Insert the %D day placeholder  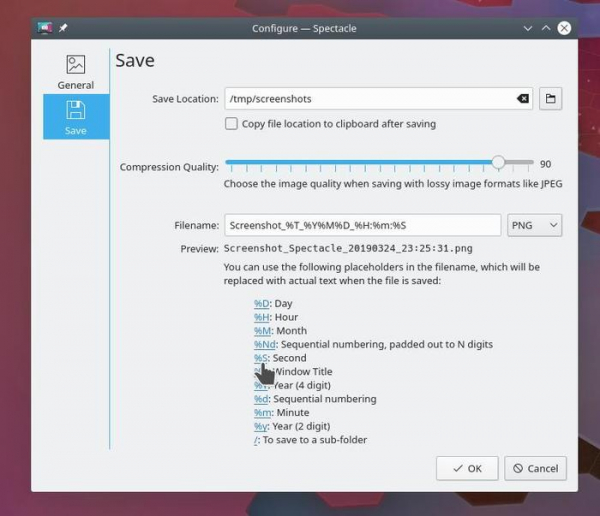click(x=261, y=303)
